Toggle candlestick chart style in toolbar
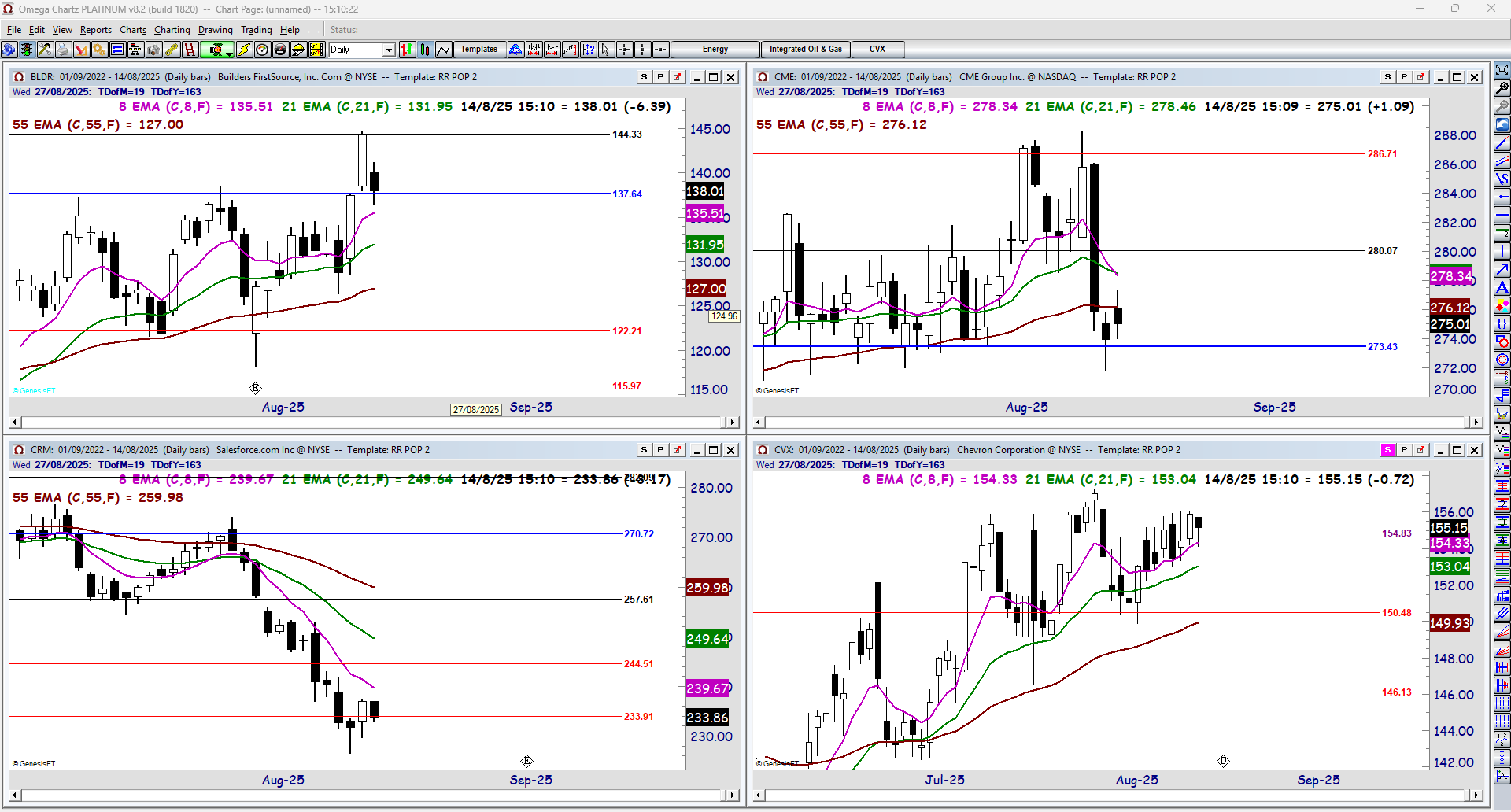The height and width of the screenshot is (812, 1511). pyautogui.click(x=425, y=50)
